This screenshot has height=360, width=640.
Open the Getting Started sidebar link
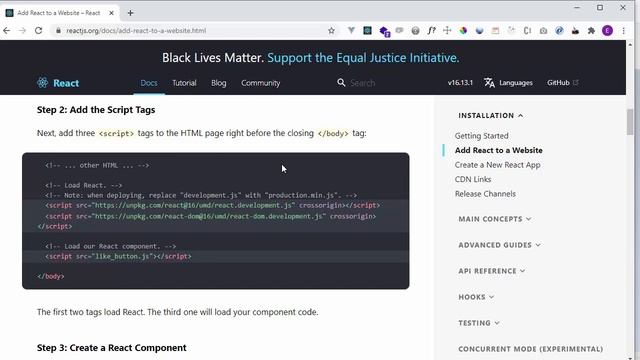(482, 136)
